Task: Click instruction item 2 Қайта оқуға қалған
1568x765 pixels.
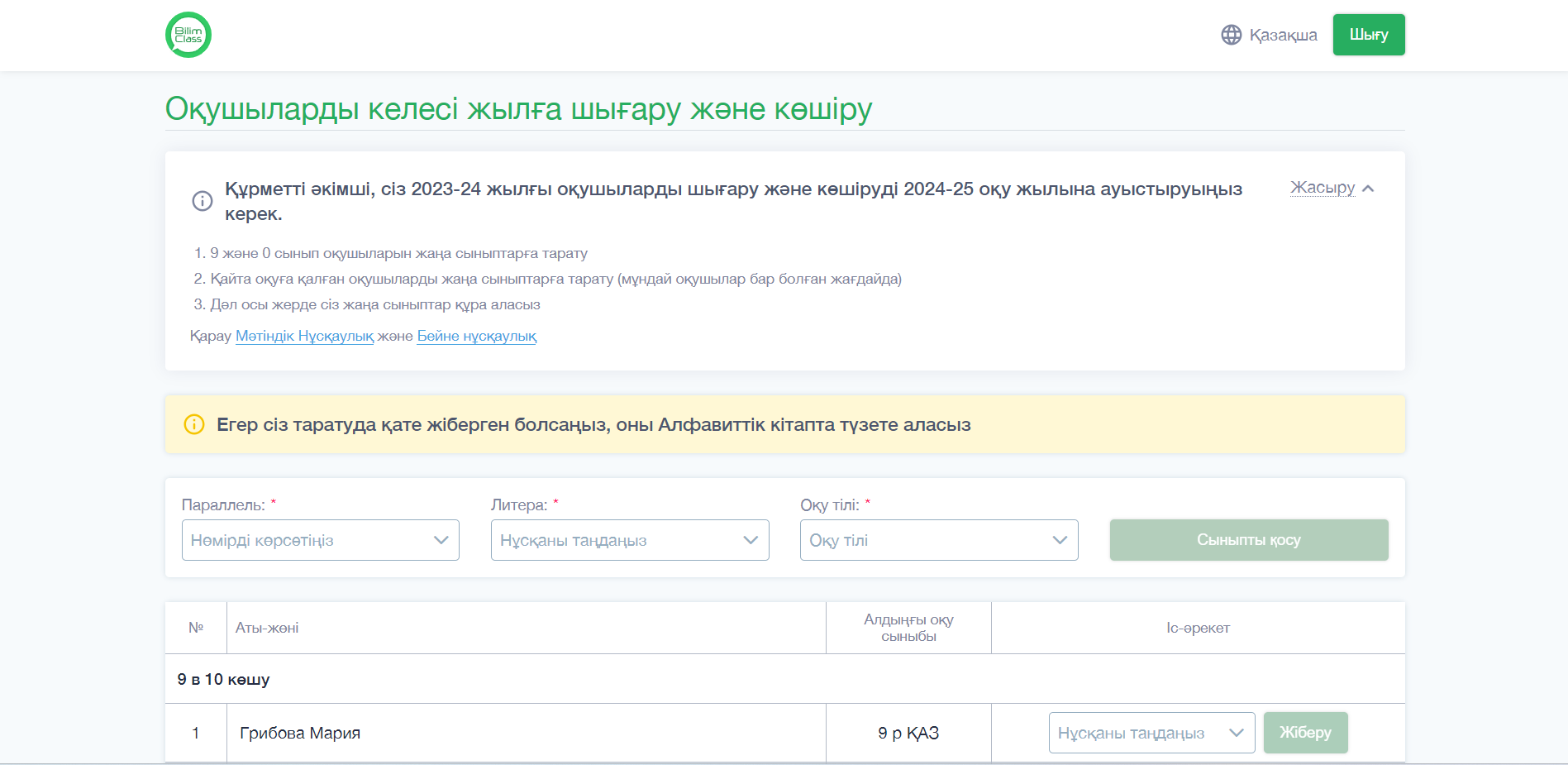Action: [x=555, y=279]
